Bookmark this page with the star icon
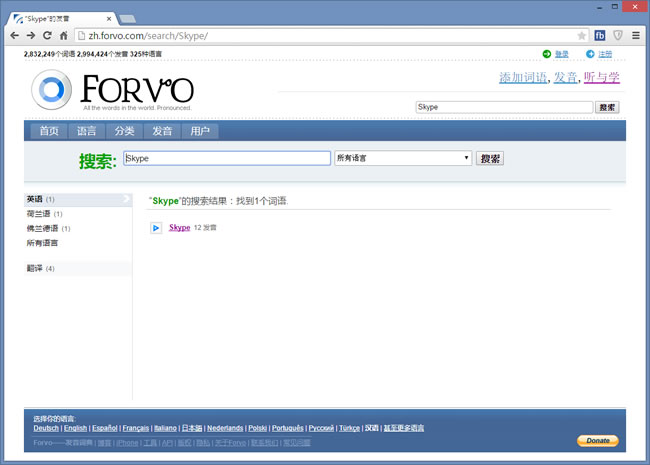650x465 pixels. tap(582, 36)
